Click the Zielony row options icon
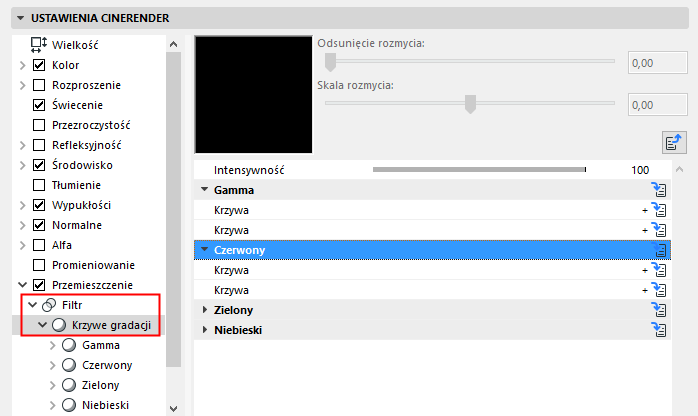This screenshot has height=416, width=698. [659, 310]
